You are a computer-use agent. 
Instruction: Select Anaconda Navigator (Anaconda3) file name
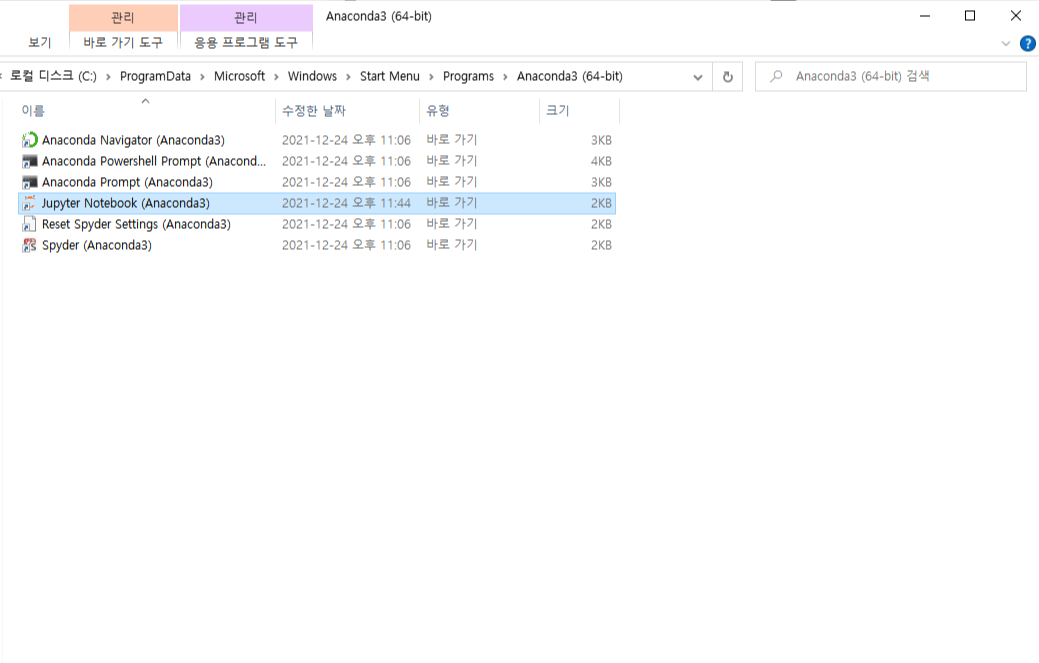pos(133,140)
